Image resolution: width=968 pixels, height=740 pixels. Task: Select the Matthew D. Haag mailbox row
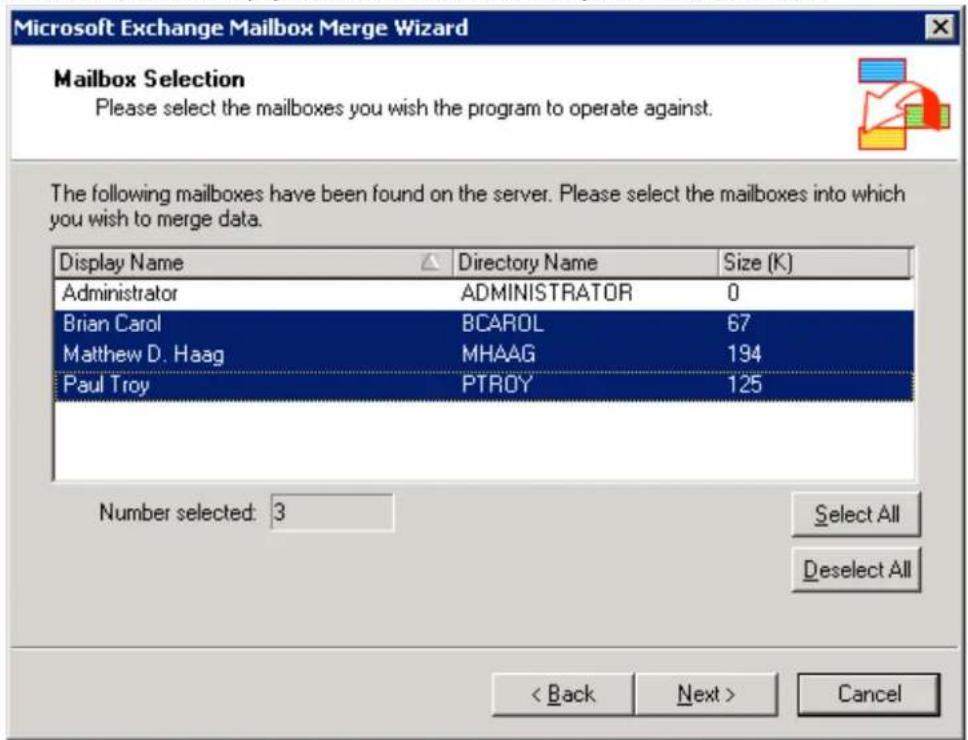click(484, 354)
